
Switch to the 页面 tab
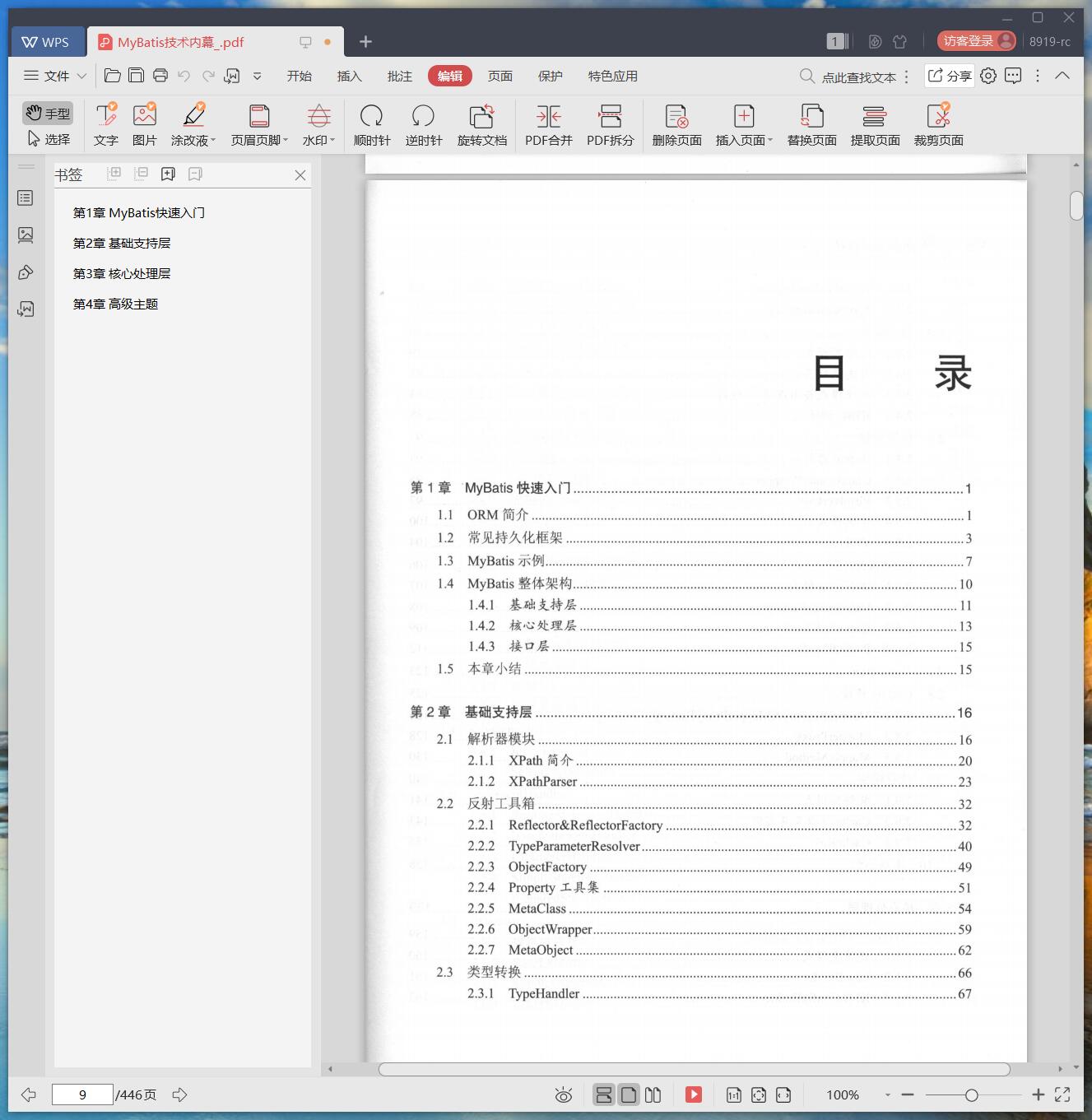[500, 76]
